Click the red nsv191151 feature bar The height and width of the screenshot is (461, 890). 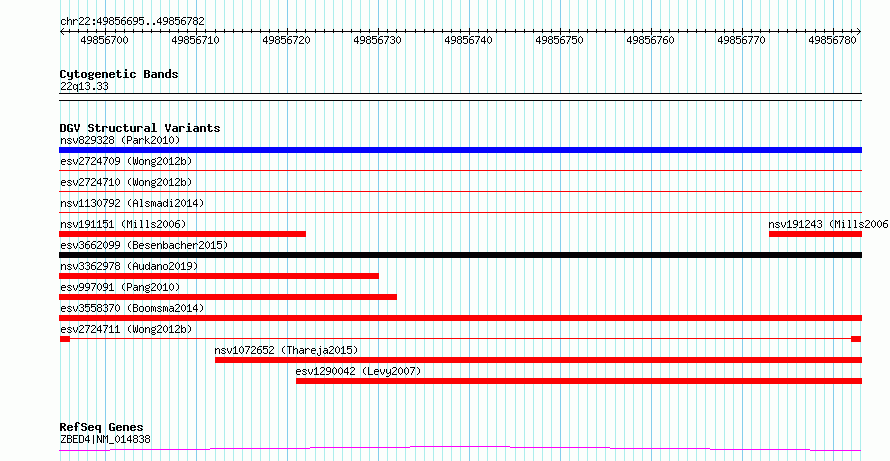tap(182, 234)
